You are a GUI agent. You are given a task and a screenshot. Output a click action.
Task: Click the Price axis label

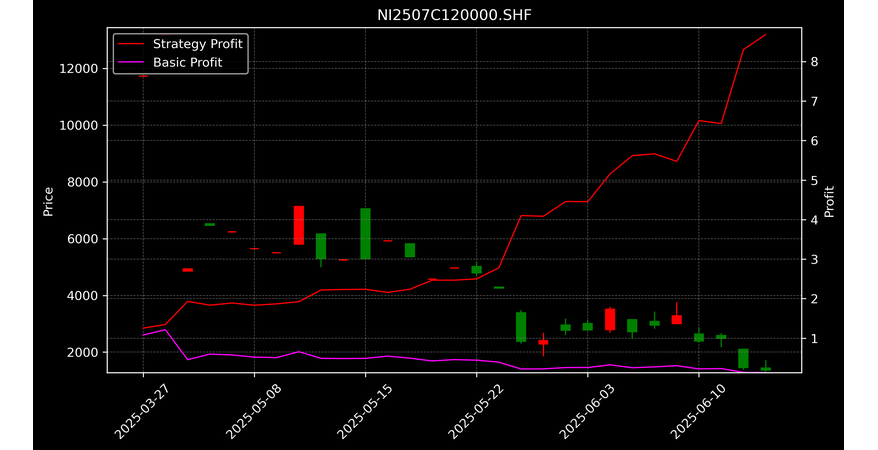pyautogui.click(x=48, y=201)
